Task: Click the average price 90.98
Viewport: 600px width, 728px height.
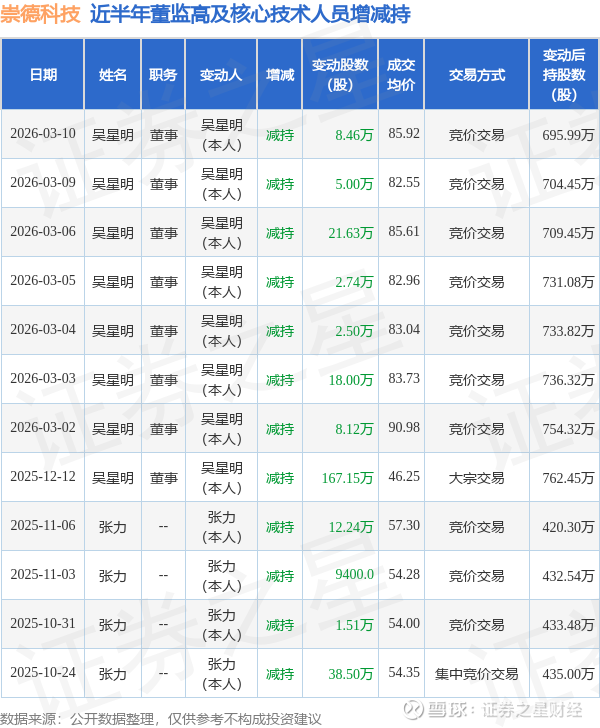Action: (x=404, y=428)
